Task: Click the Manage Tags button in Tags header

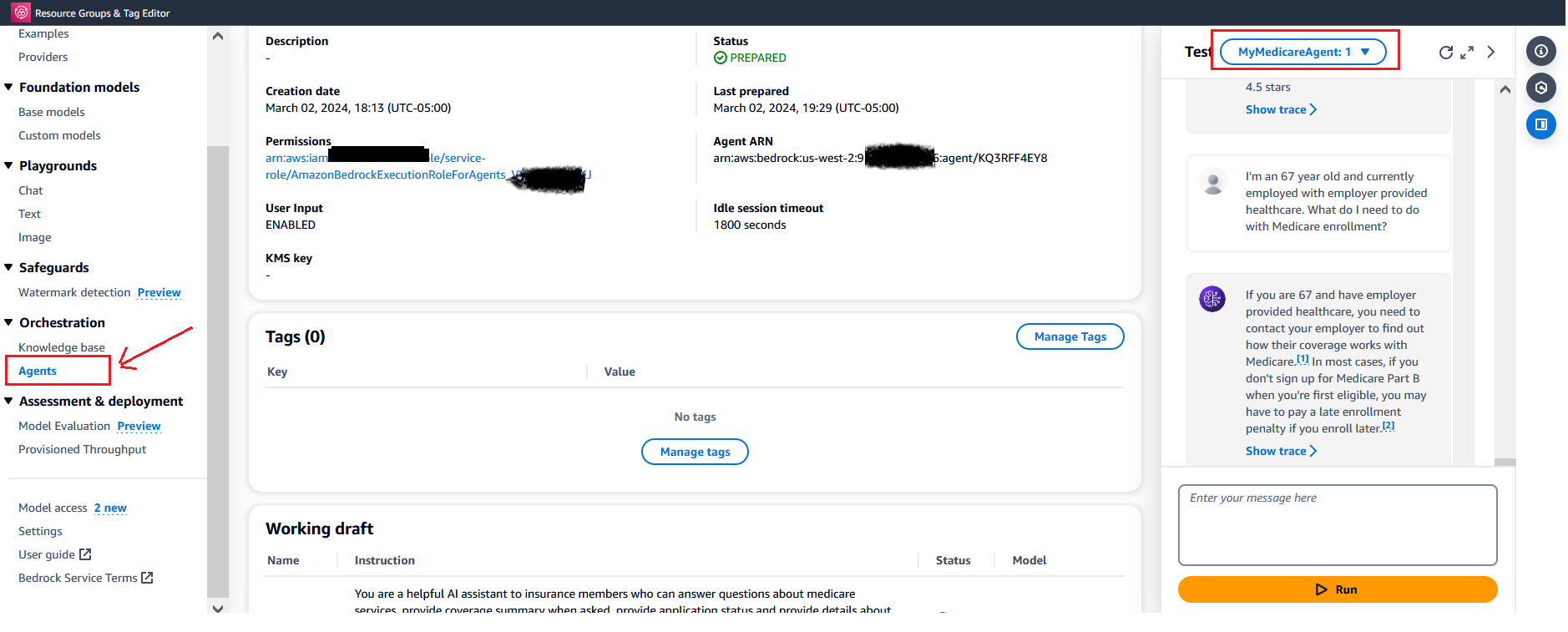Action: (x=1070, y=336)
